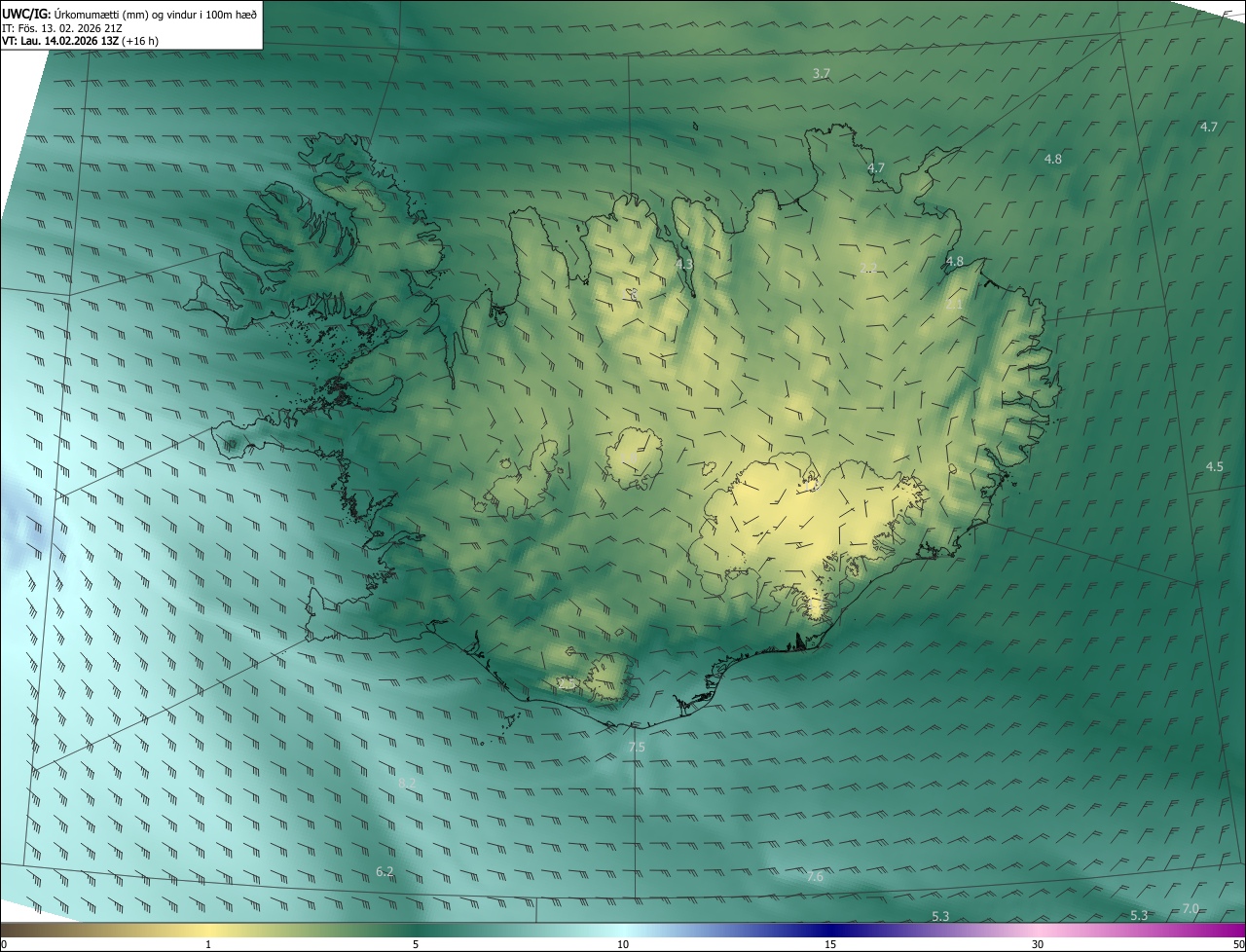Click the 7.0 value in the southeast corner
Image resolution: width=1246 pixels, height=952 pixels.
click(1191, 908)
